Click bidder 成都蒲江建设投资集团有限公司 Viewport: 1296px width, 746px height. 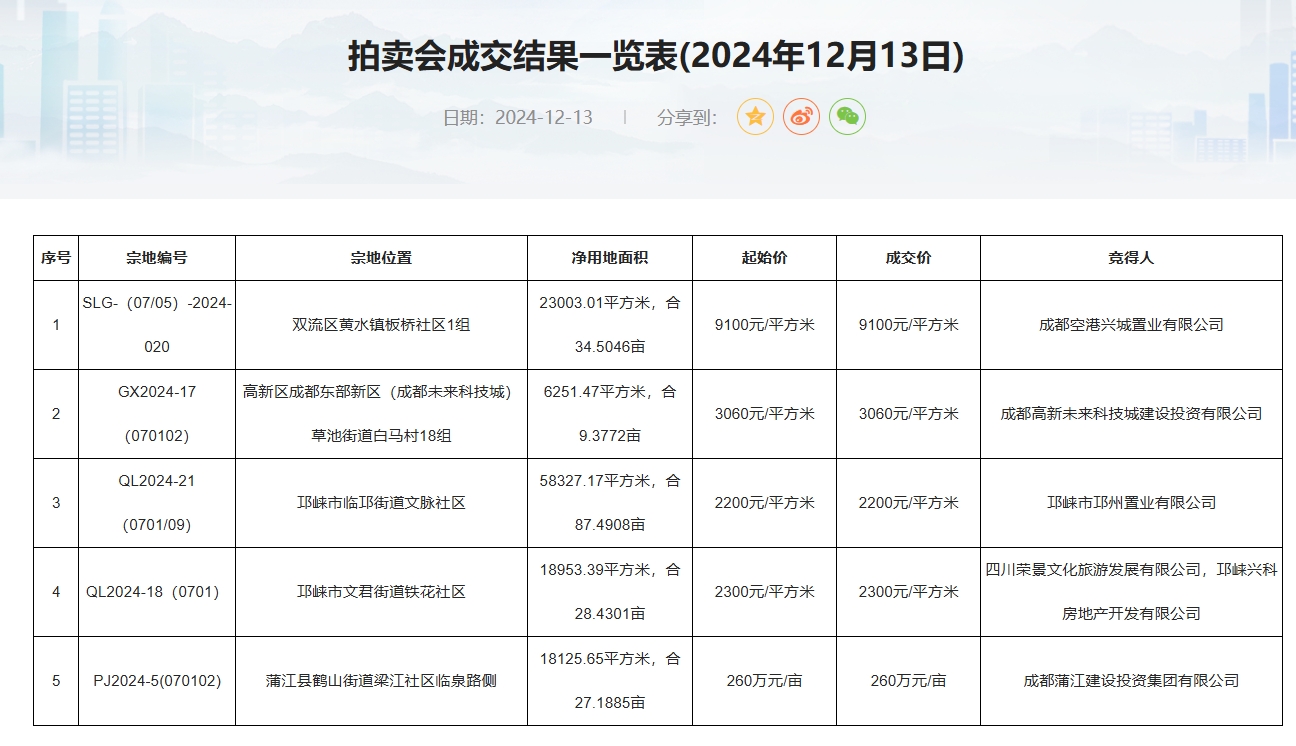click(1131, 681)
